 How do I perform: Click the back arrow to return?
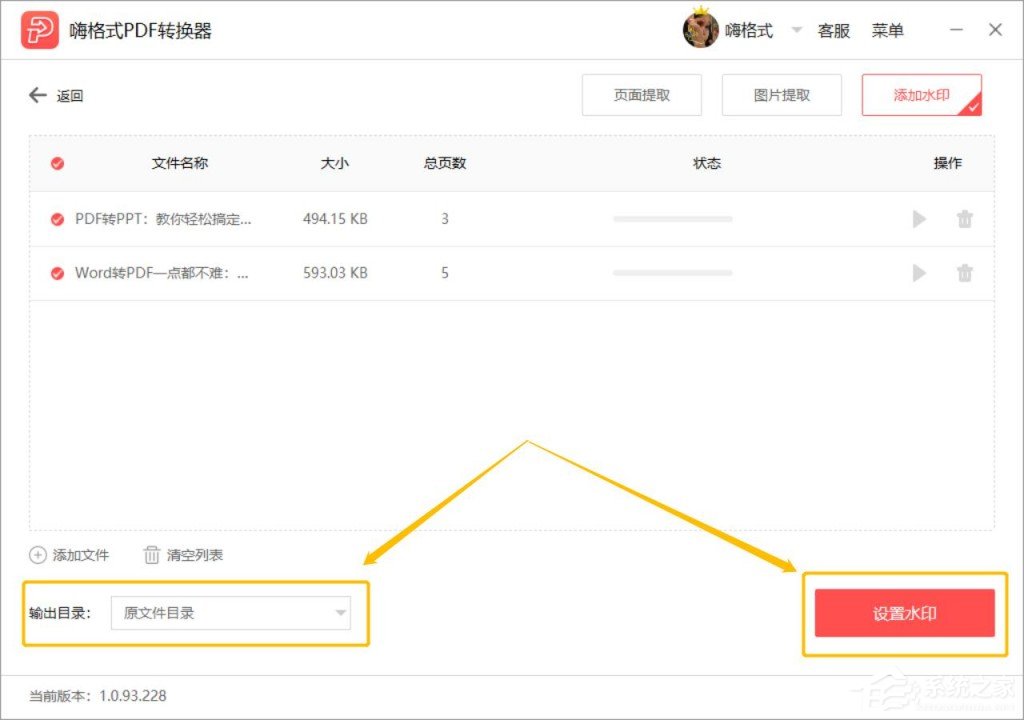37,95
